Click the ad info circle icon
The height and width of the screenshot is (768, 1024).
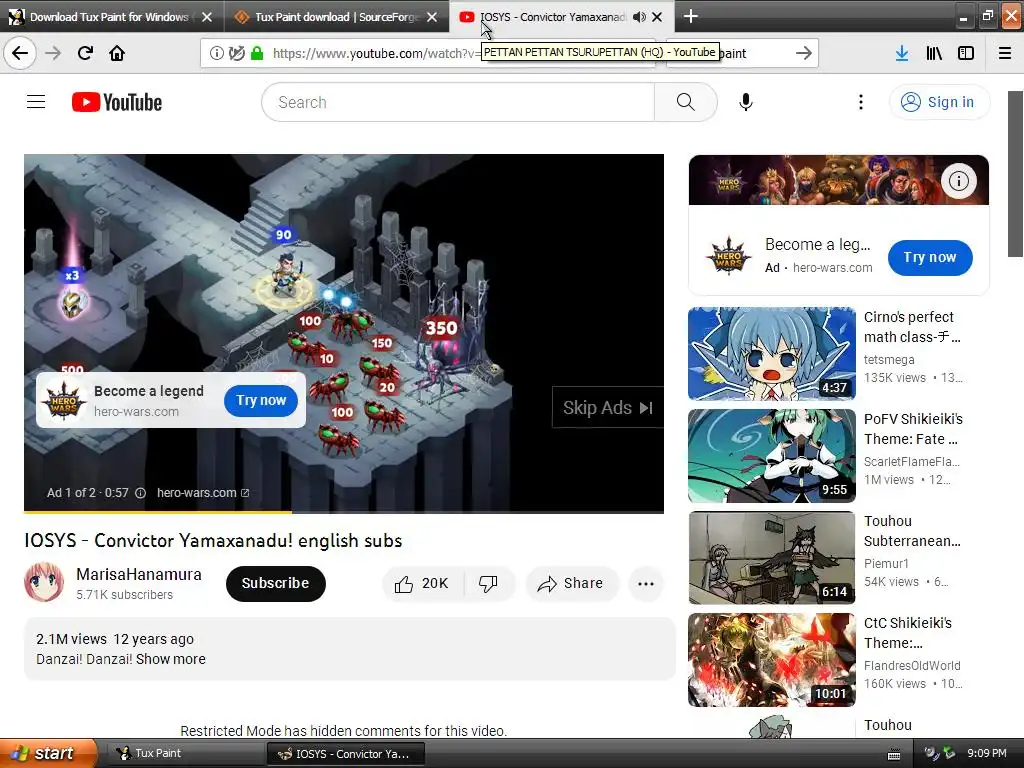[140, 493]
